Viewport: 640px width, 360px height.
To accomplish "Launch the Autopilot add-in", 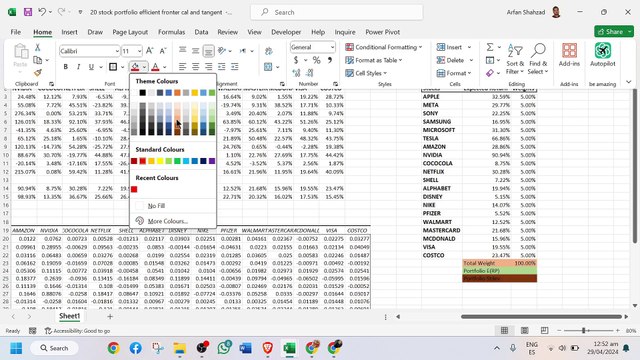I will (x=602, y=55).
